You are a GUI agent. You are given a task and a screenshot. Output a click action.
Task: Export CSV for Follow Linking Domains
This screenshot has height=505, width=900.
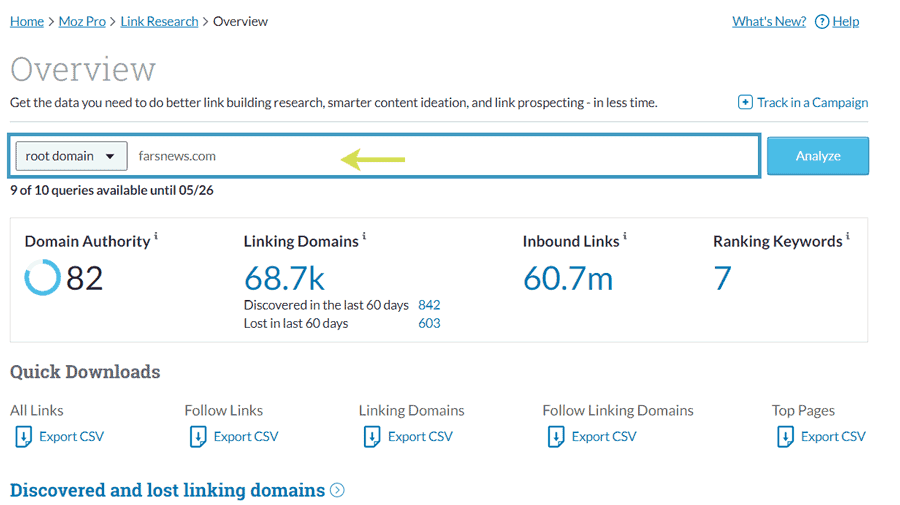click(x=604, y=437)
